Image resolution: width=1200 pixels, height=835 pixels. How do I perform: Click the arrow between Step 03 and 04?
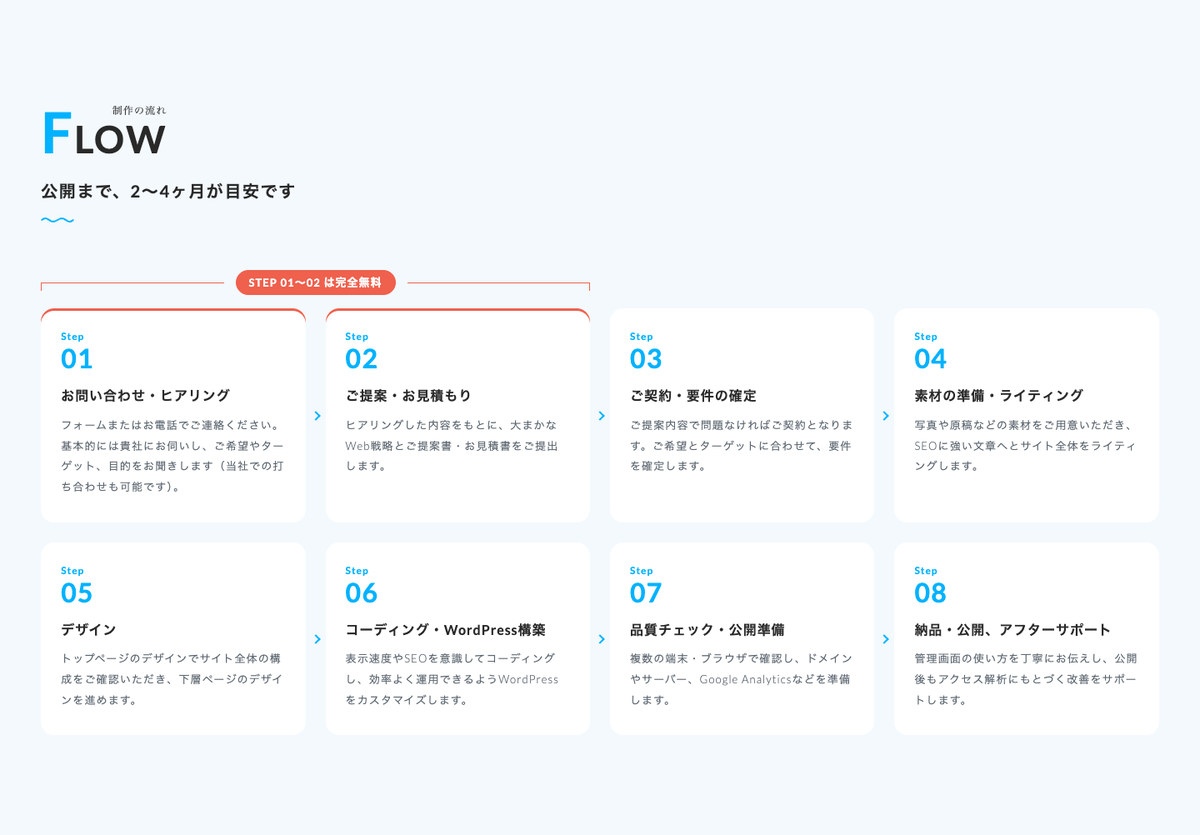point(886,416)
